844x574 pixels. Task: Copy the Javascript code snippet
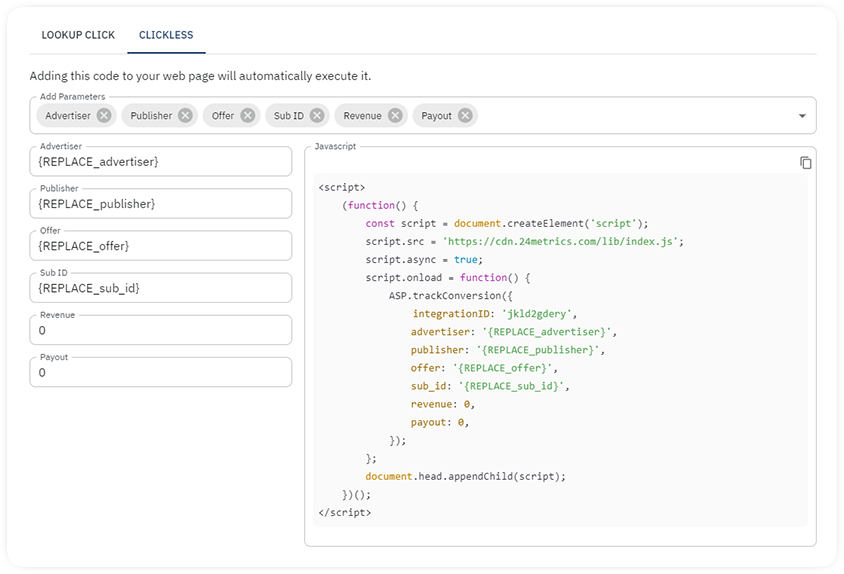805,163
